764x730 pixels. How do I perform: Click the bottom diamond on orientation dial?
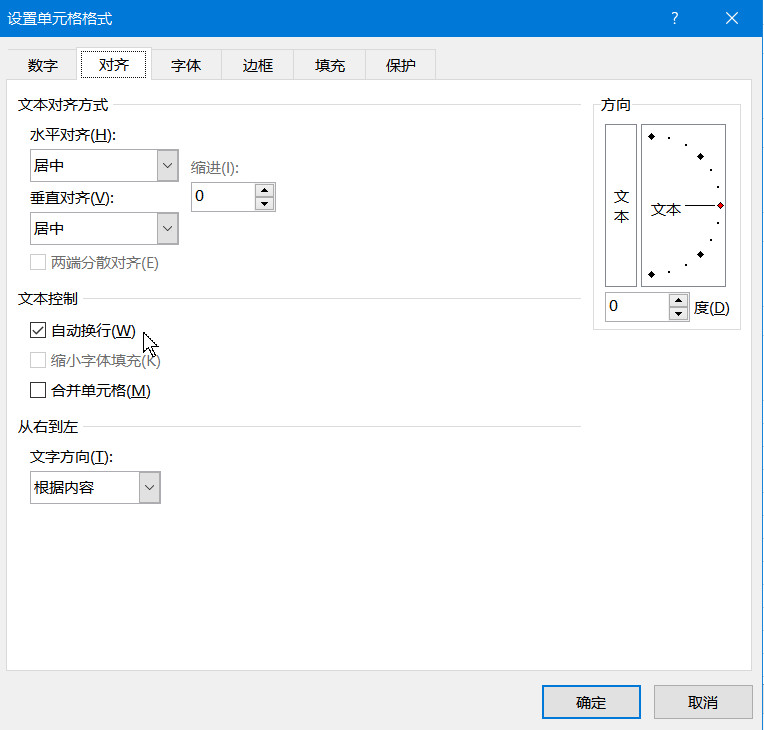[651, 274]
